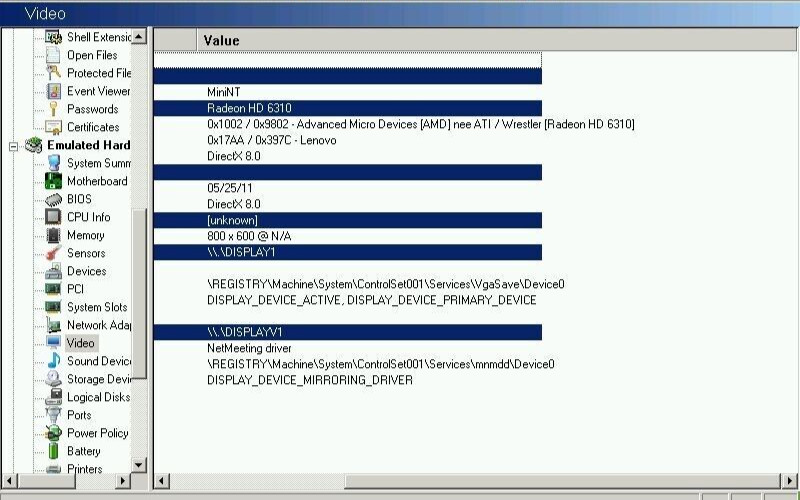Viewport: 800px width, 500px height.
Task: Click the Ports icon
Action: tap(53, 415)
